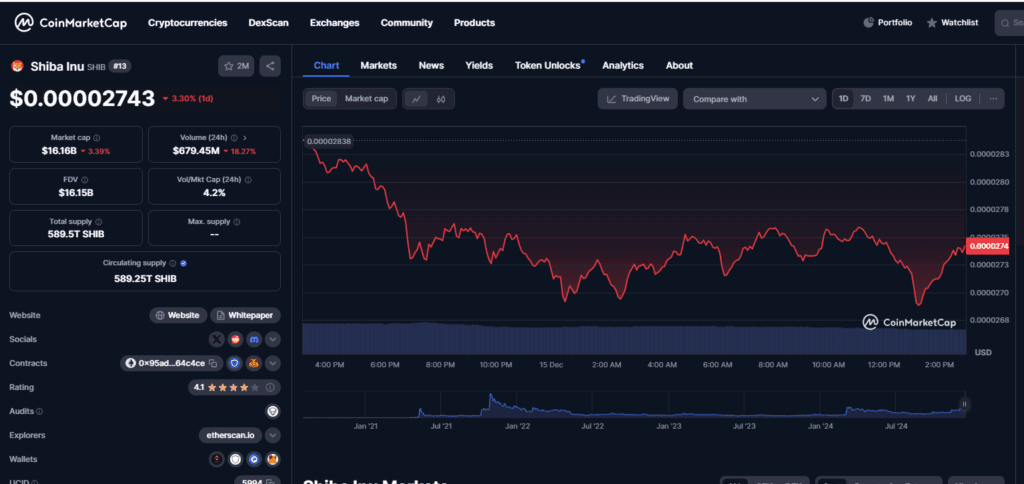This screenshot has width=1024, height=484.
Task: Open the Exchanges menu
Action: 334,23
